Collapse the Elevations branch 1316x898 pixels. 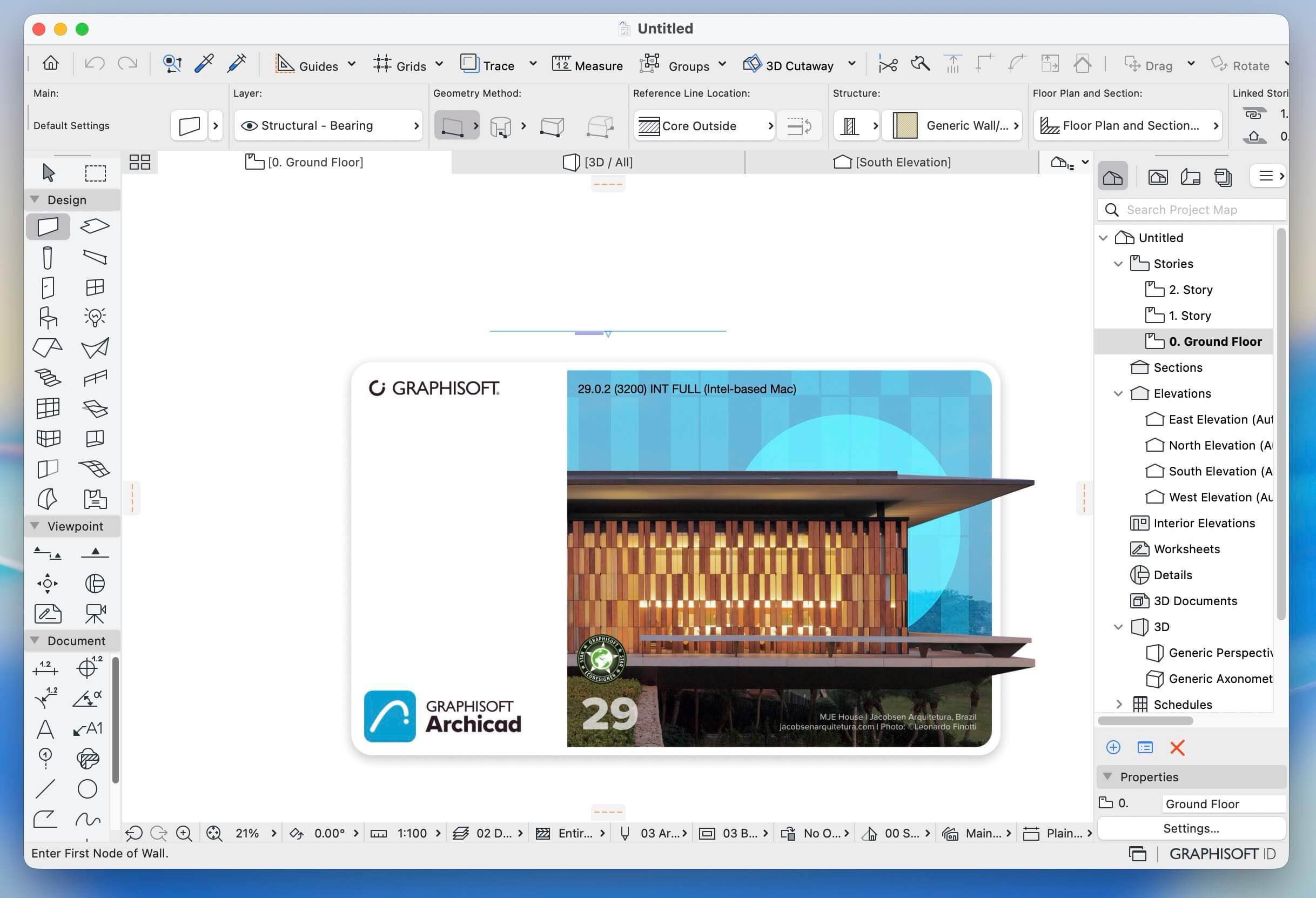[1118, 393]
